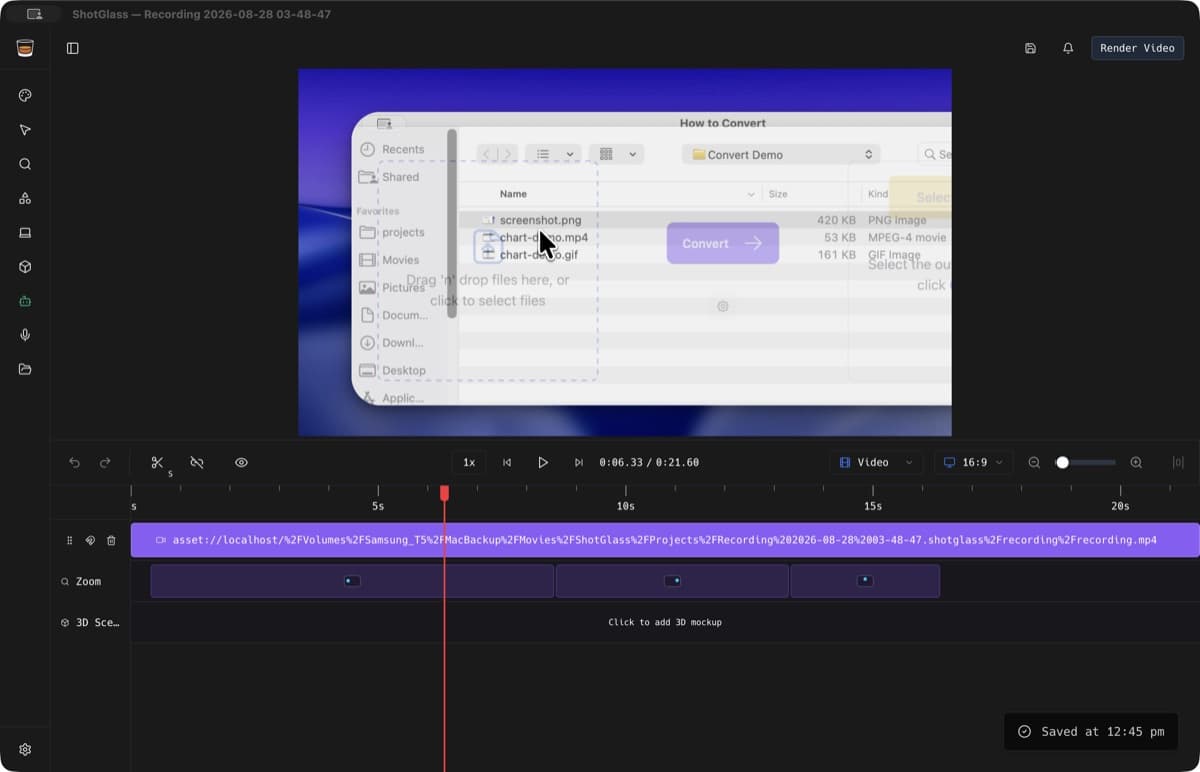The width and height of the screenshot is (1200, 772).
Task: Click the video track's tag icon
Action: pyautogui.click(x=90, y=540)
